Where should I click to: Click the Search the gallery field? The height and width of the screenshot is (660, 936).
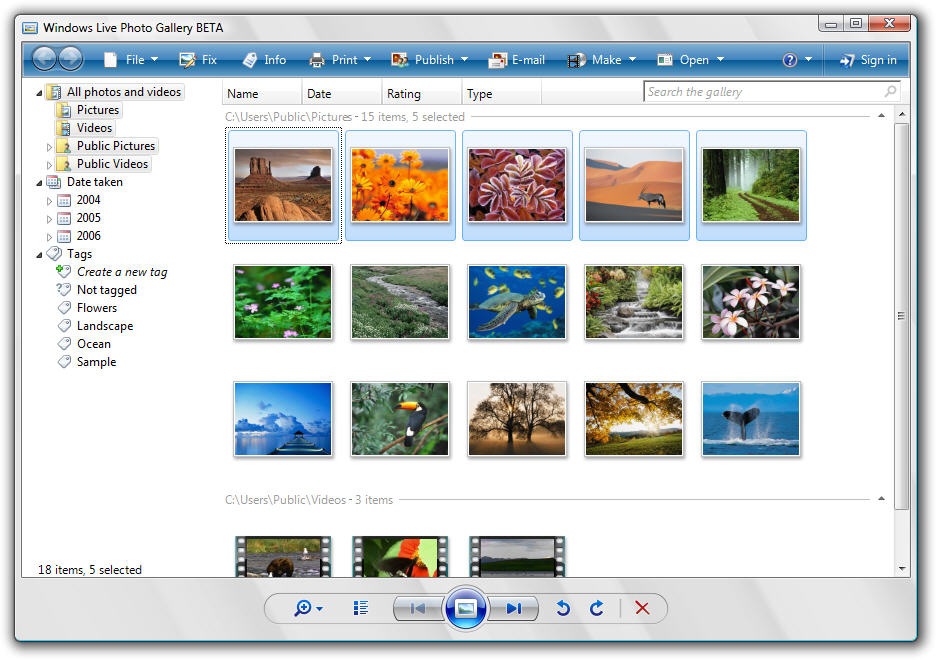(764, 92)
